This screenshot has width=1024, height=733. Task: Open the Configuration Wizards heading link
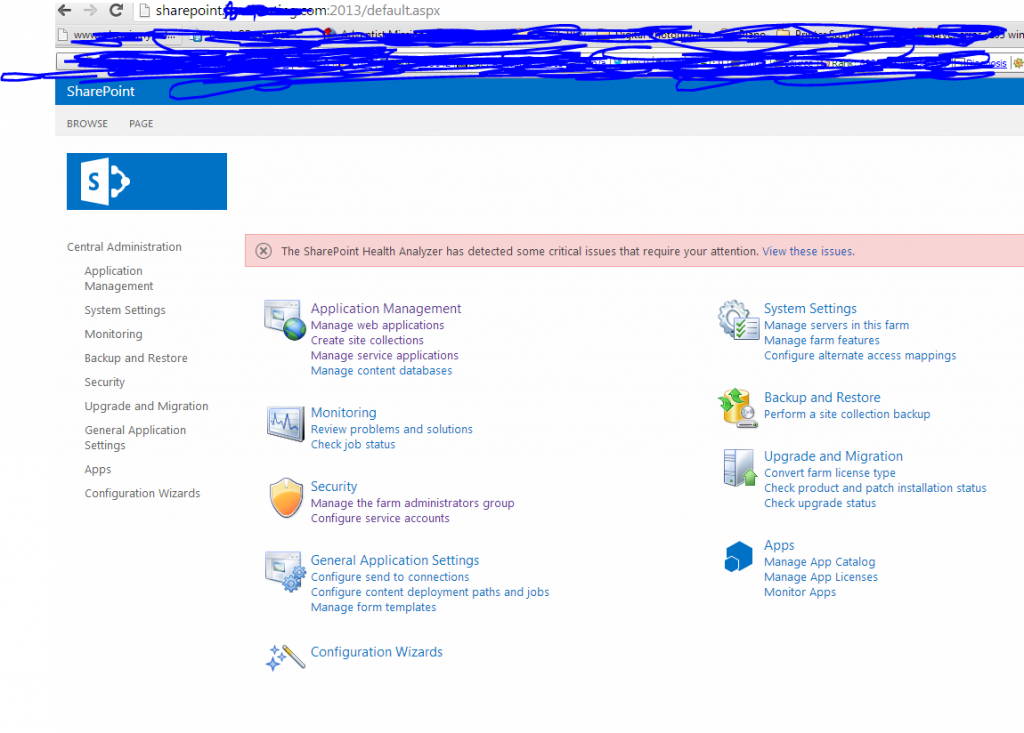click(377, 652)
